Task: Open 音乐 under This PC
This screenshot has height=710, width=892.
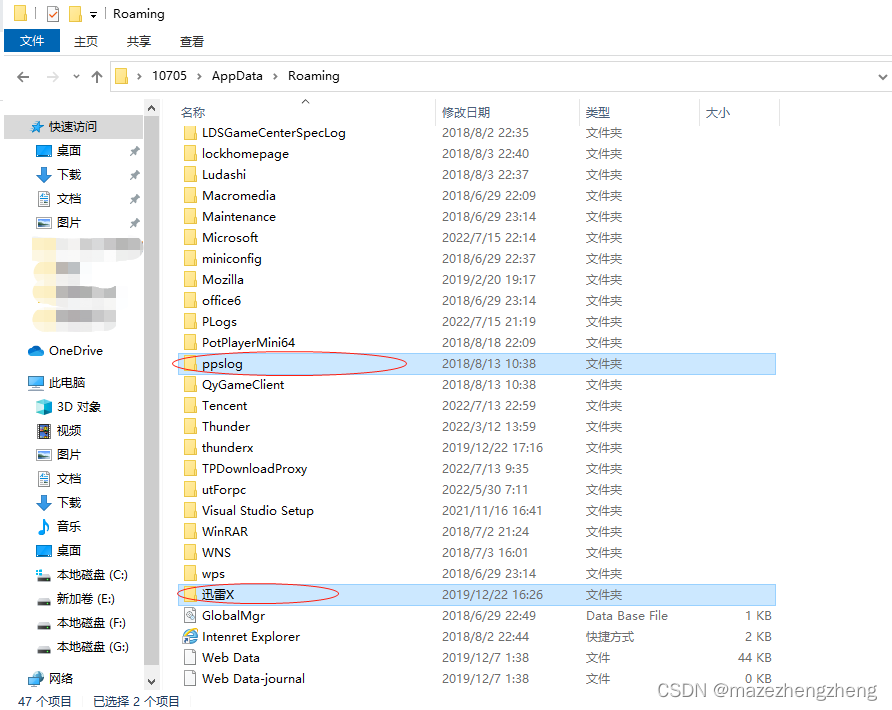Action: [68, 526]
